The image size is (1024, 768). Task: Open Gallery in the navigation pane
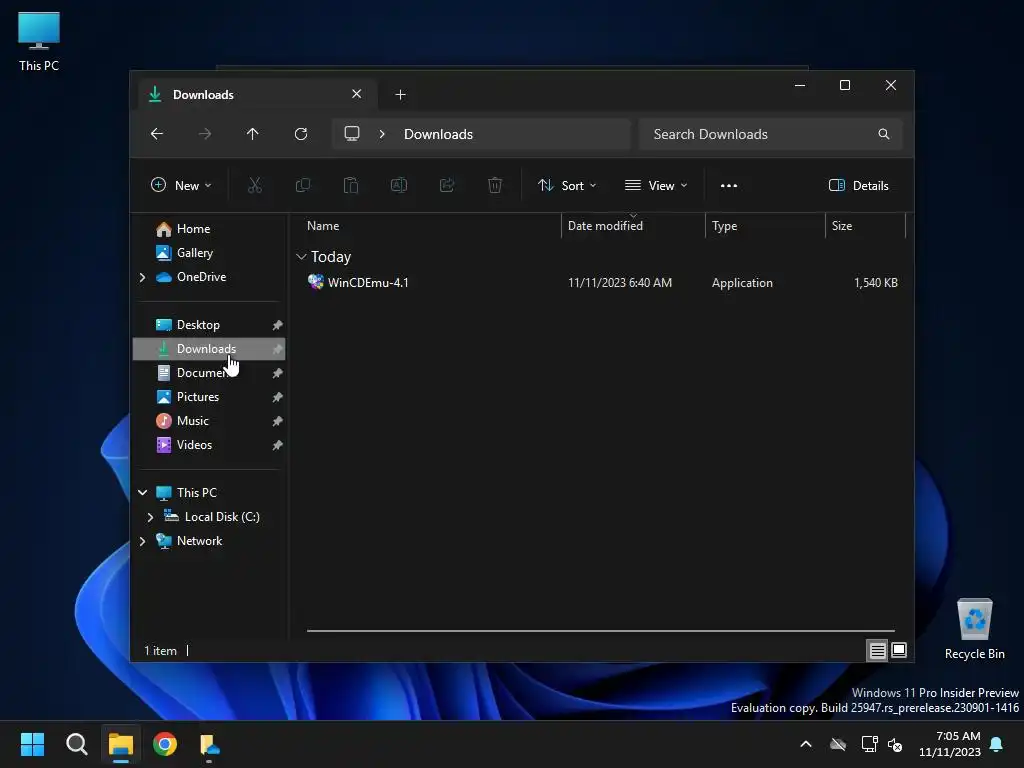coord(195,253)
